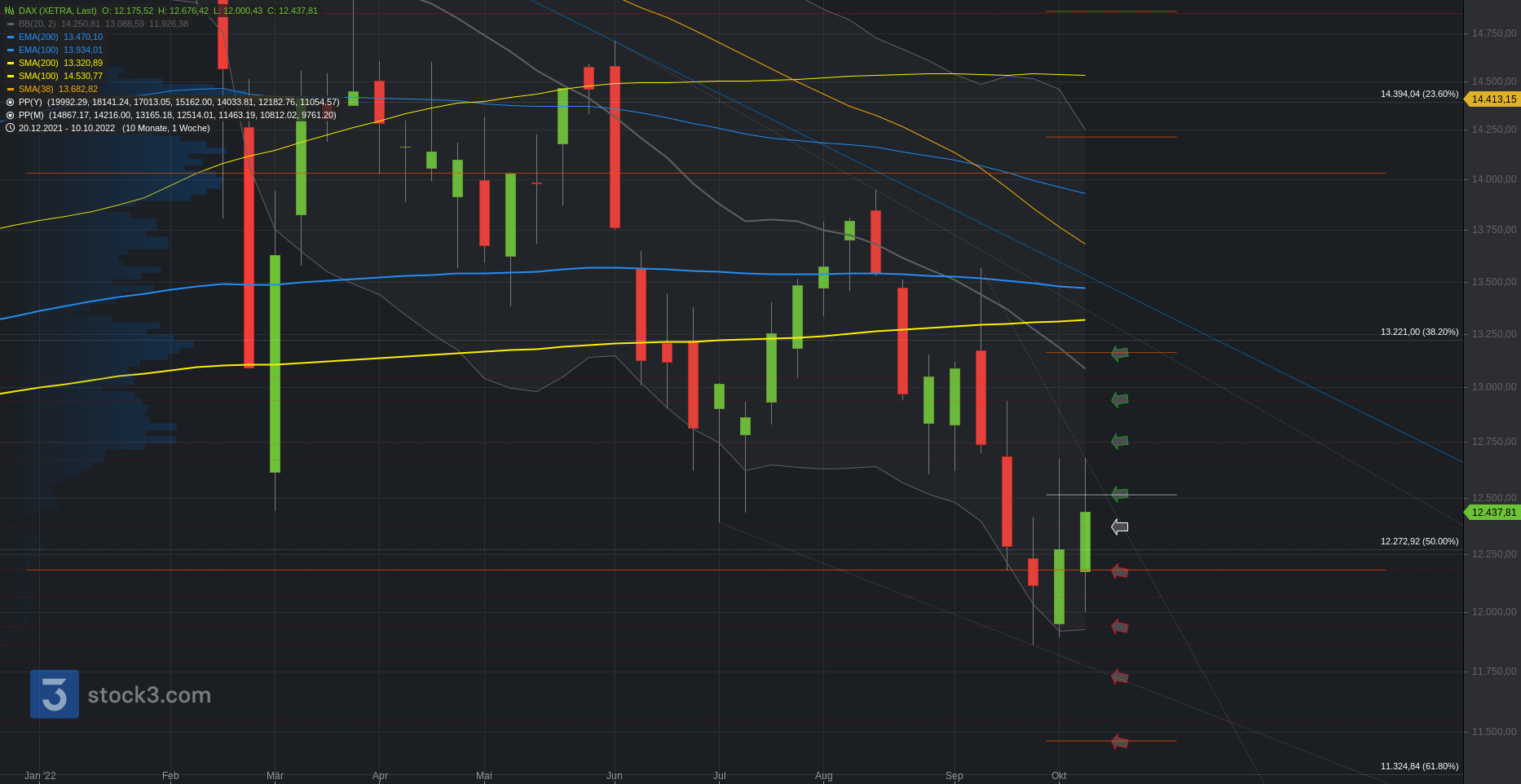Click the candlestick chart-type icon beside DAX

[x=10, y=11]
